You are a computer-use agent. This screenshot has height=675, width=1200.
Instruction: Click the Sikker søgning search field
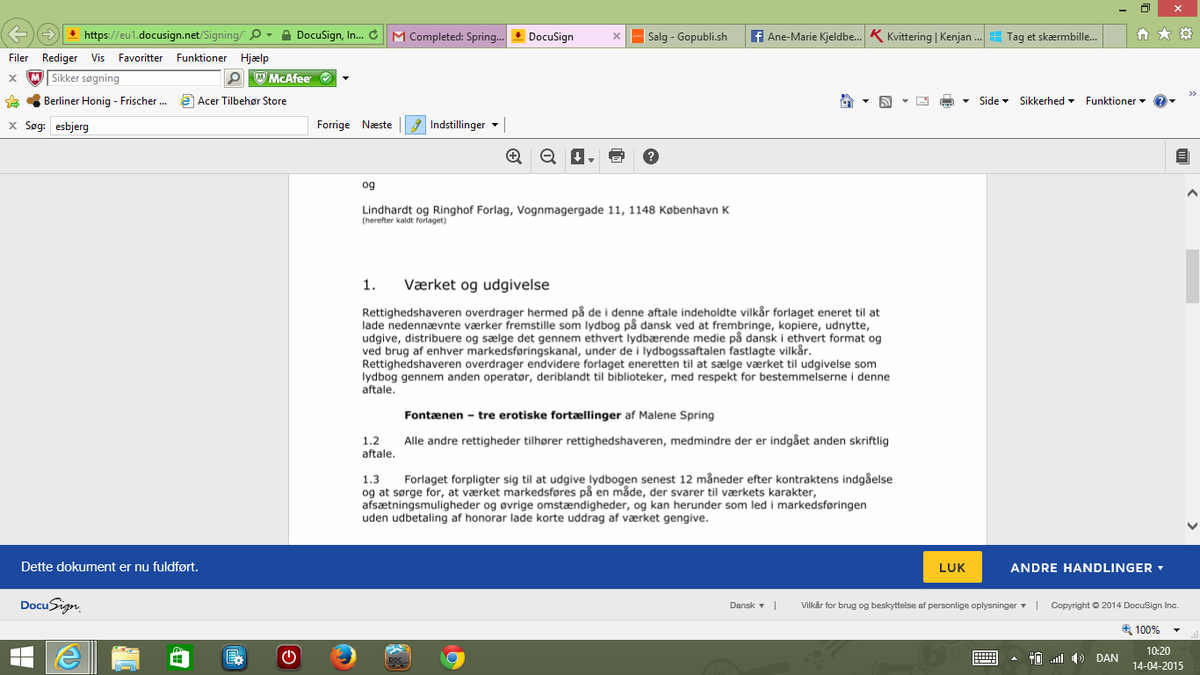(x=135, y=78)
